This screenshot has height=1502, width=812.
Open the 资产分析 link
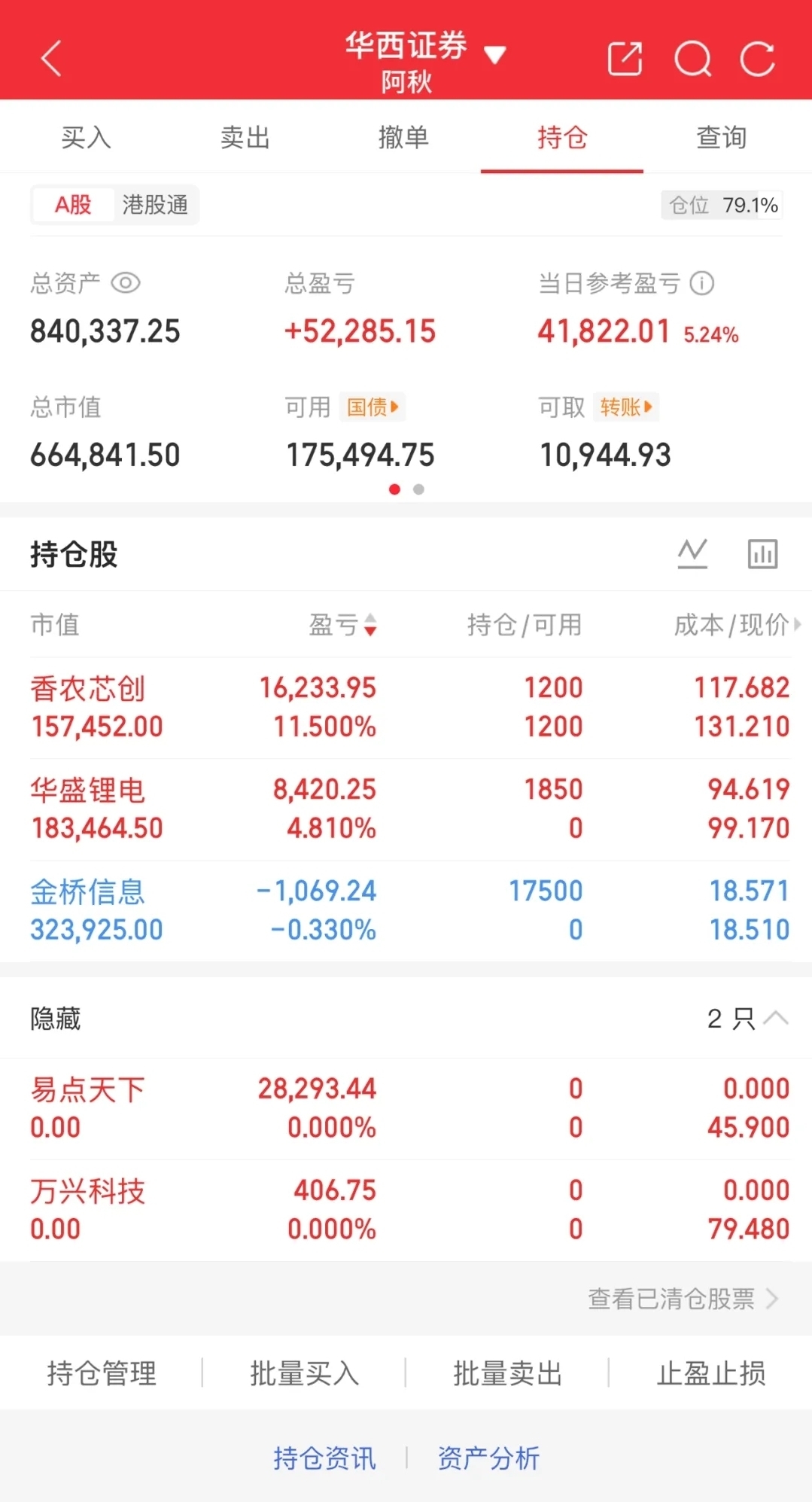(488, 1458)
